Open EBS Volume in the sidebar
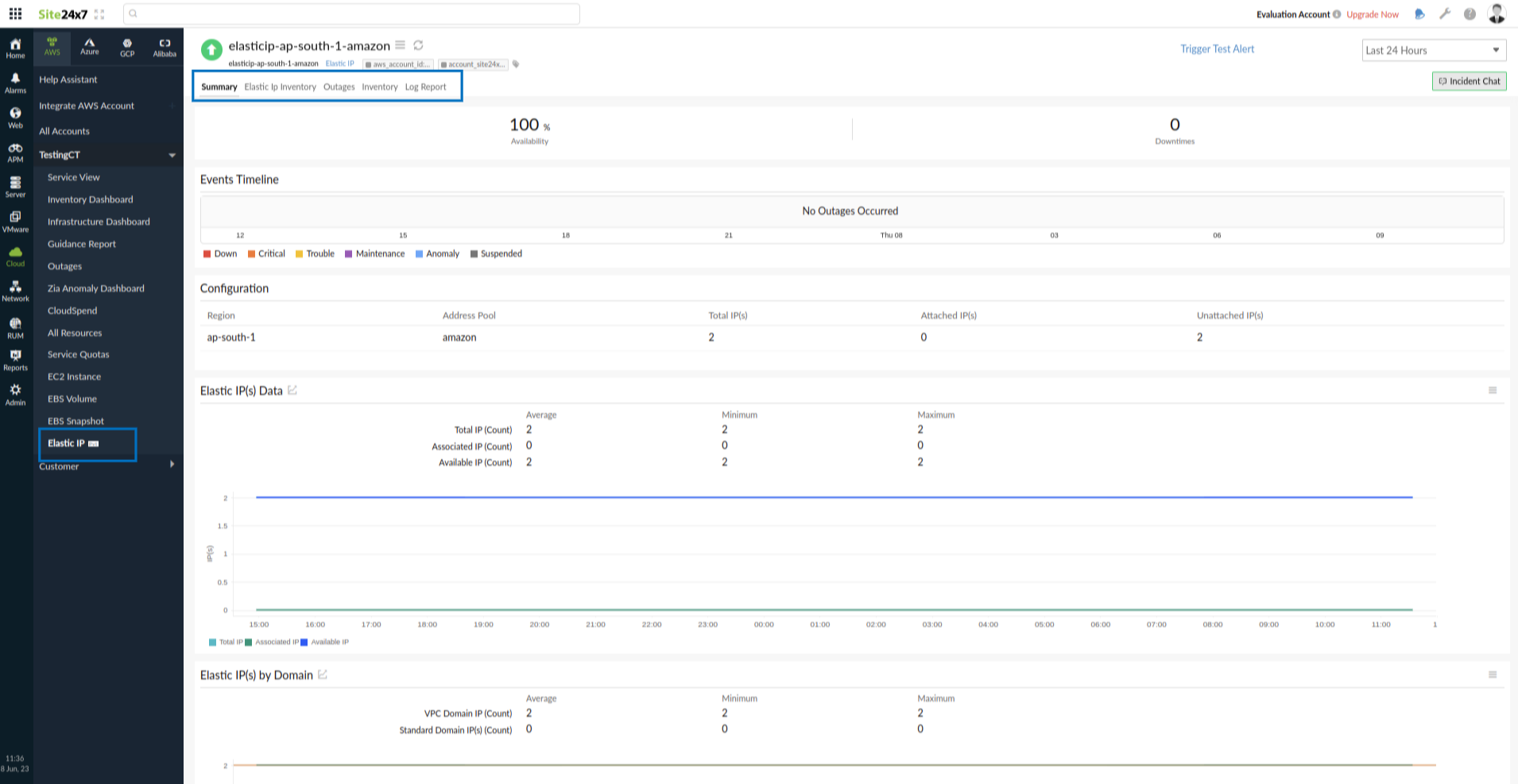The width and height of the screenshot is (1518, 784). [72, 399]
